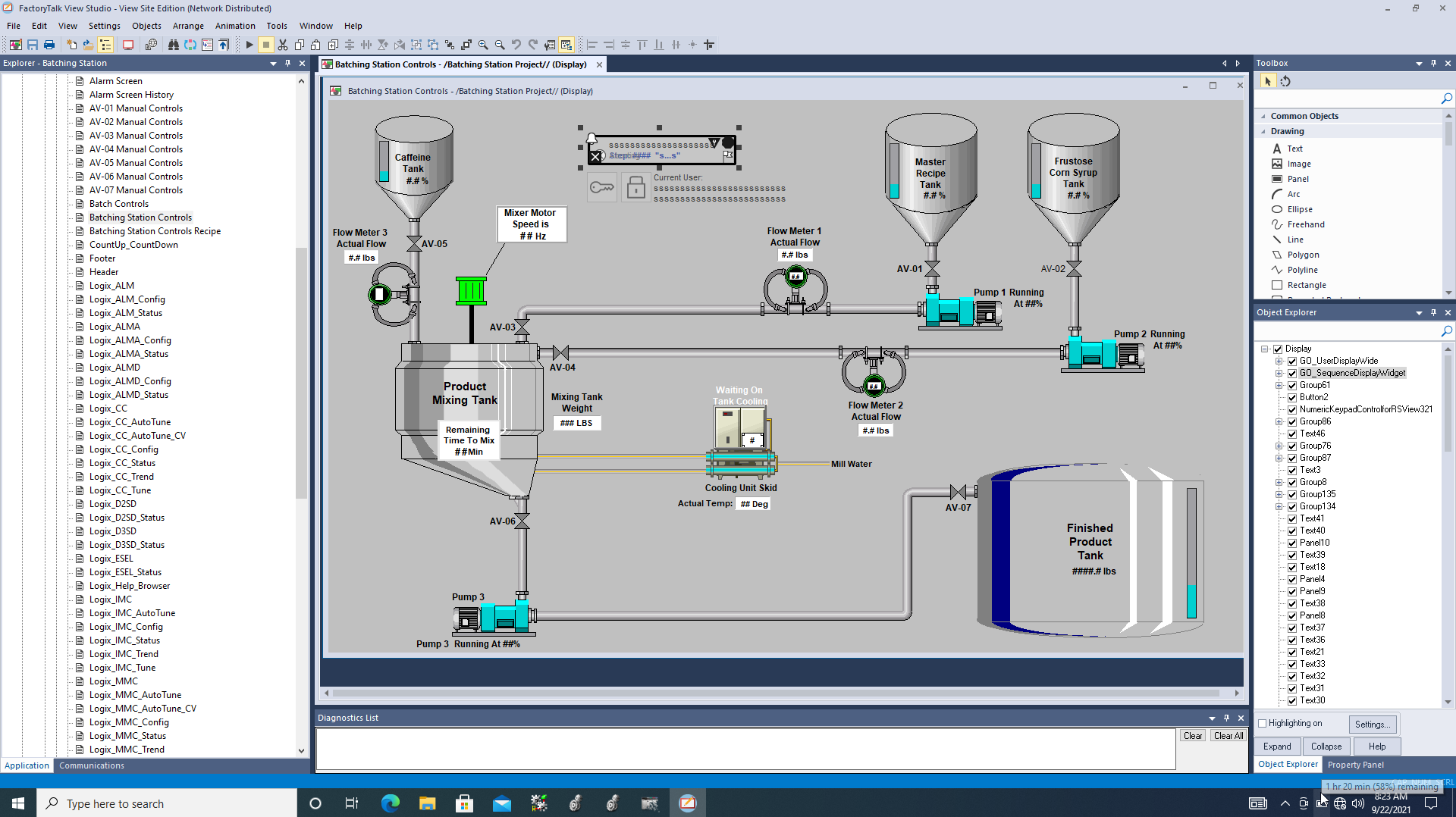Image resolution: width=1456 pixels, height=817 pixels.
Task: Click the binoculars Find icon
Action: pos(174,45)
